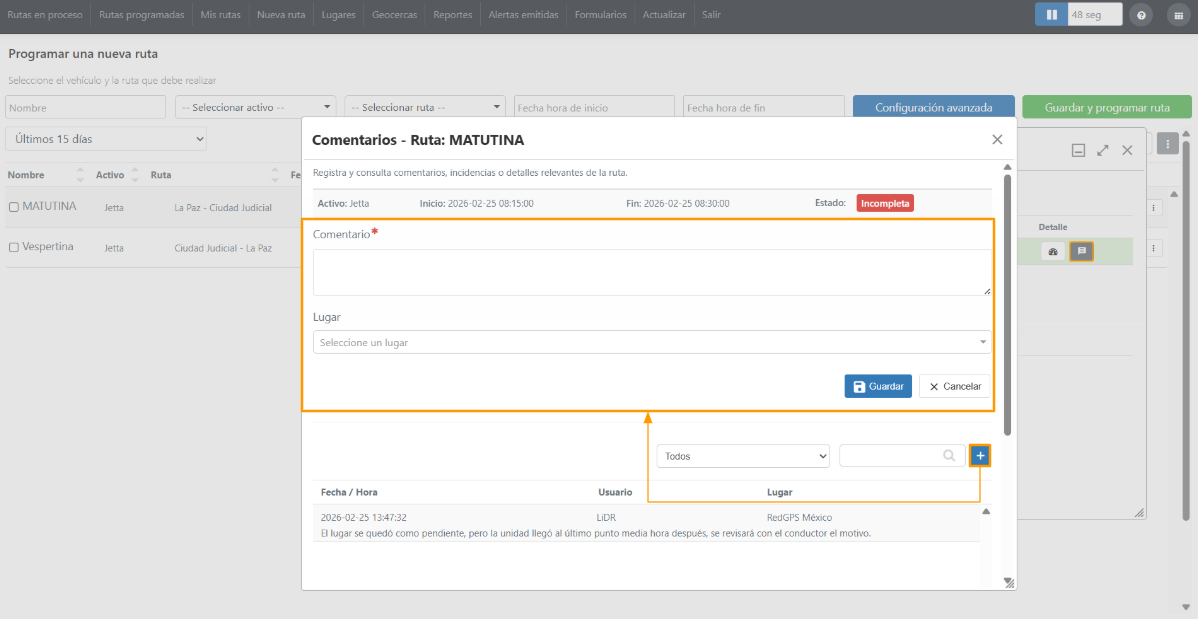Viewport: 1198px width, 619px height.
Task: Open the Seleccione un lugar dropdown
Action: tap(652, 342)
